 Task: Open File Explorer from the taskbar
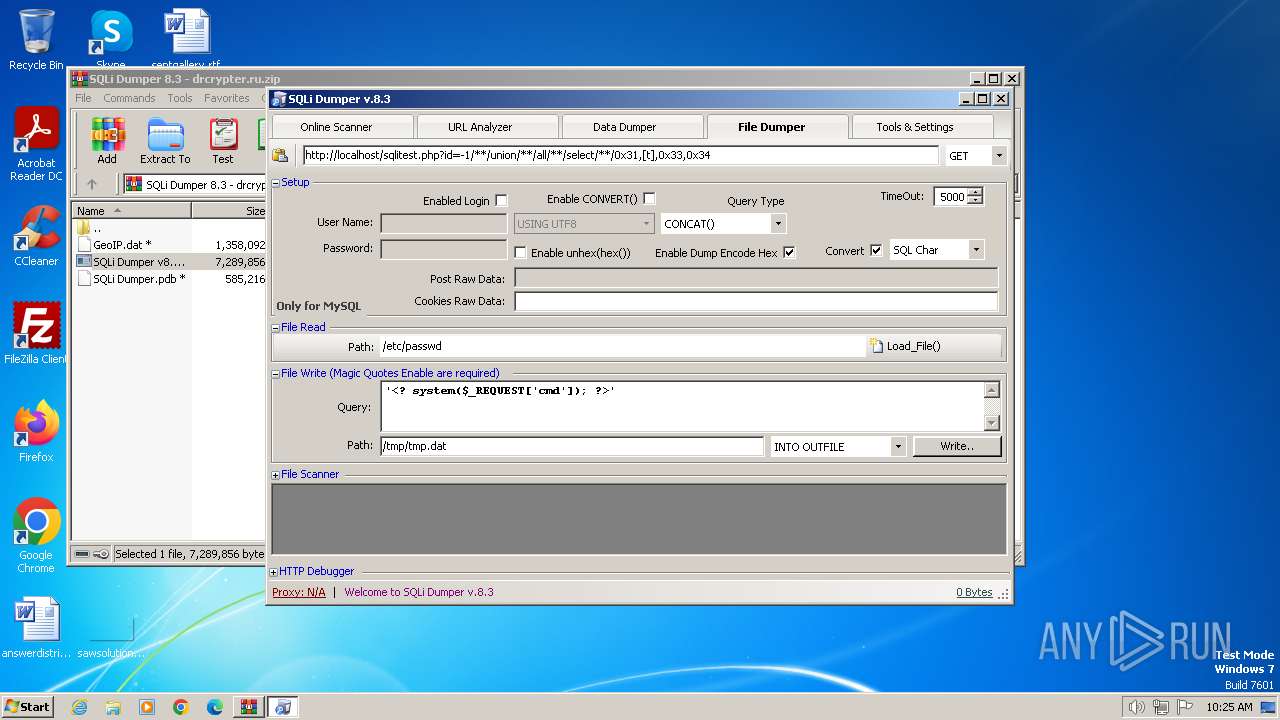(x=113, y=707)
